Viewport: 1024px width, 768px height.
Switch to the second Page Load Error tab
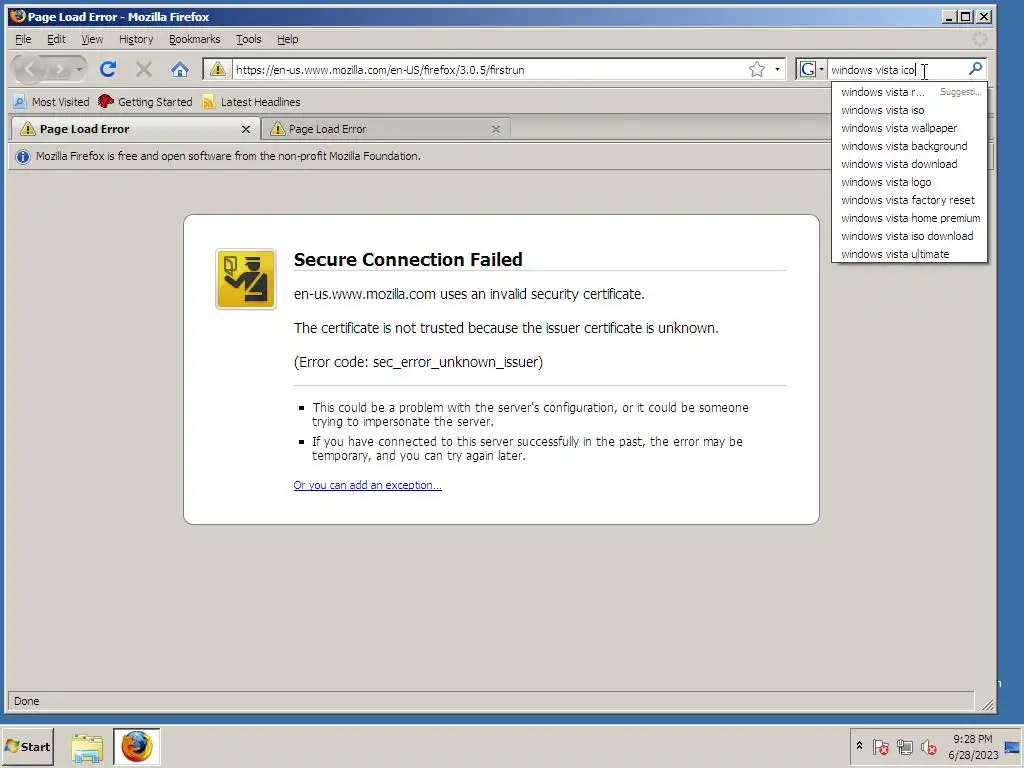(385, 129)
